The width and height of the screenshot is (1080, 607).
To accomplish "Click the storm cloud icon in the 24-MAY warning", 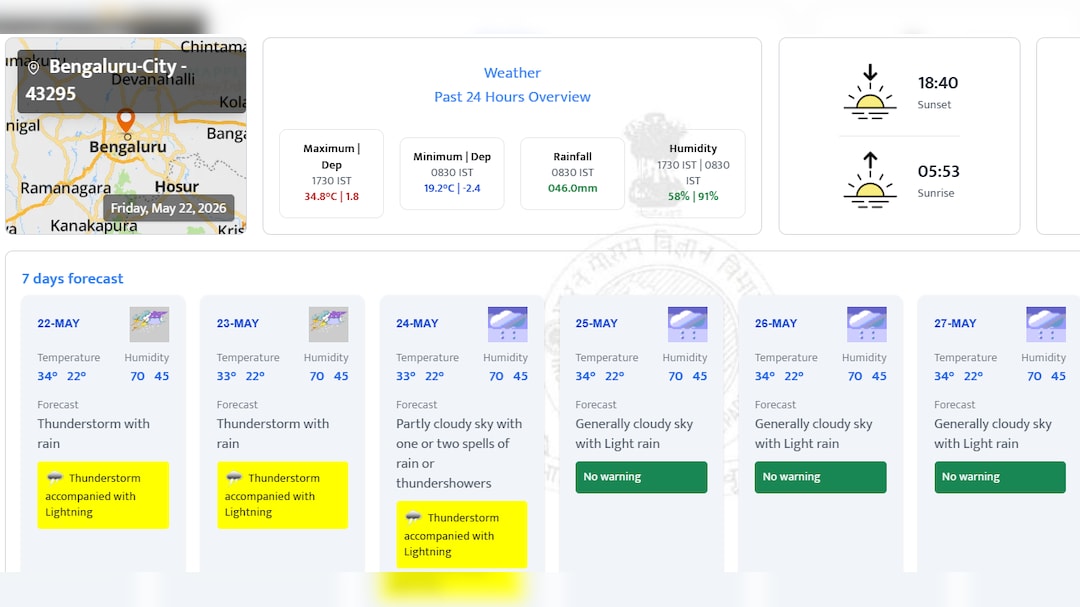I will pyautogui.click(x=413, y=517).
